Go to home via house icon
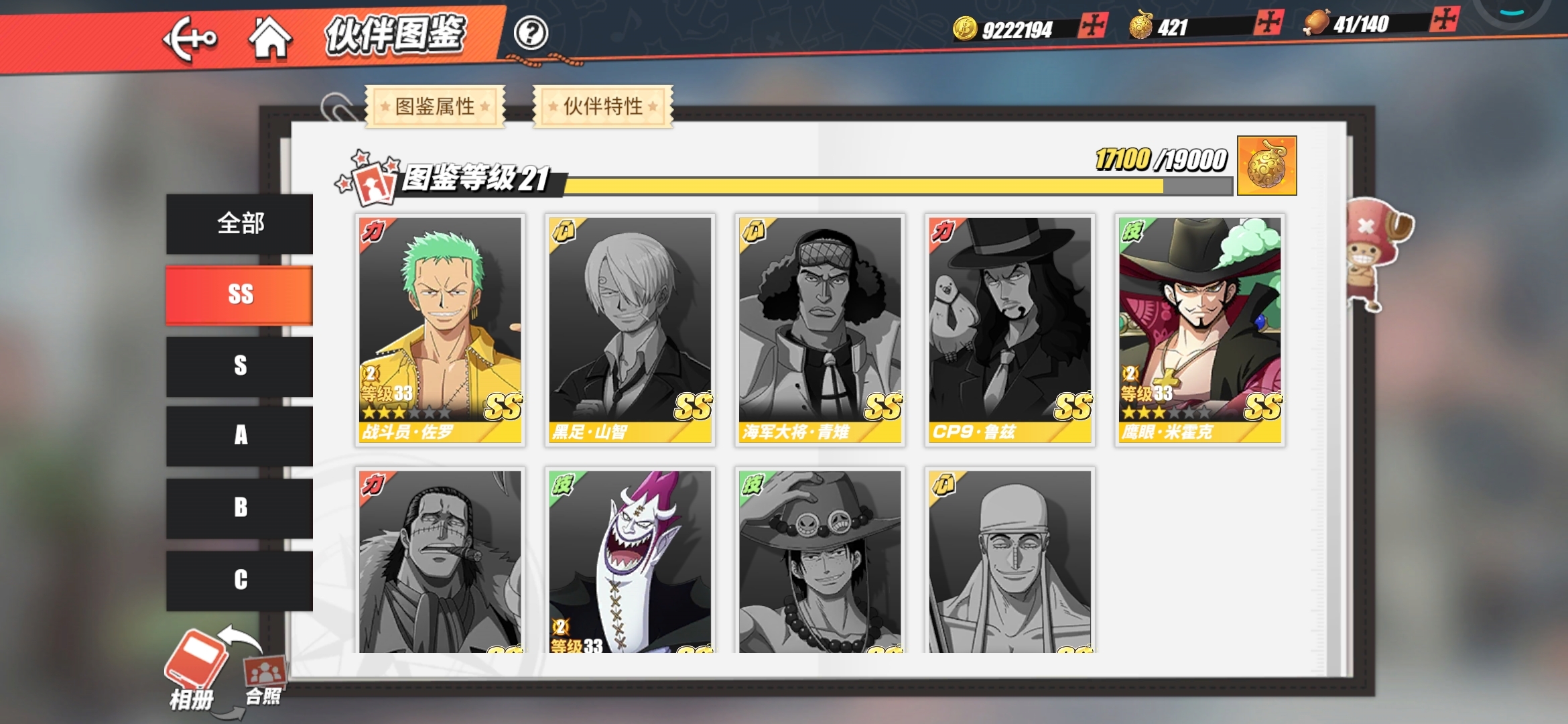1568x724 pixels. (x=270, y=38)
